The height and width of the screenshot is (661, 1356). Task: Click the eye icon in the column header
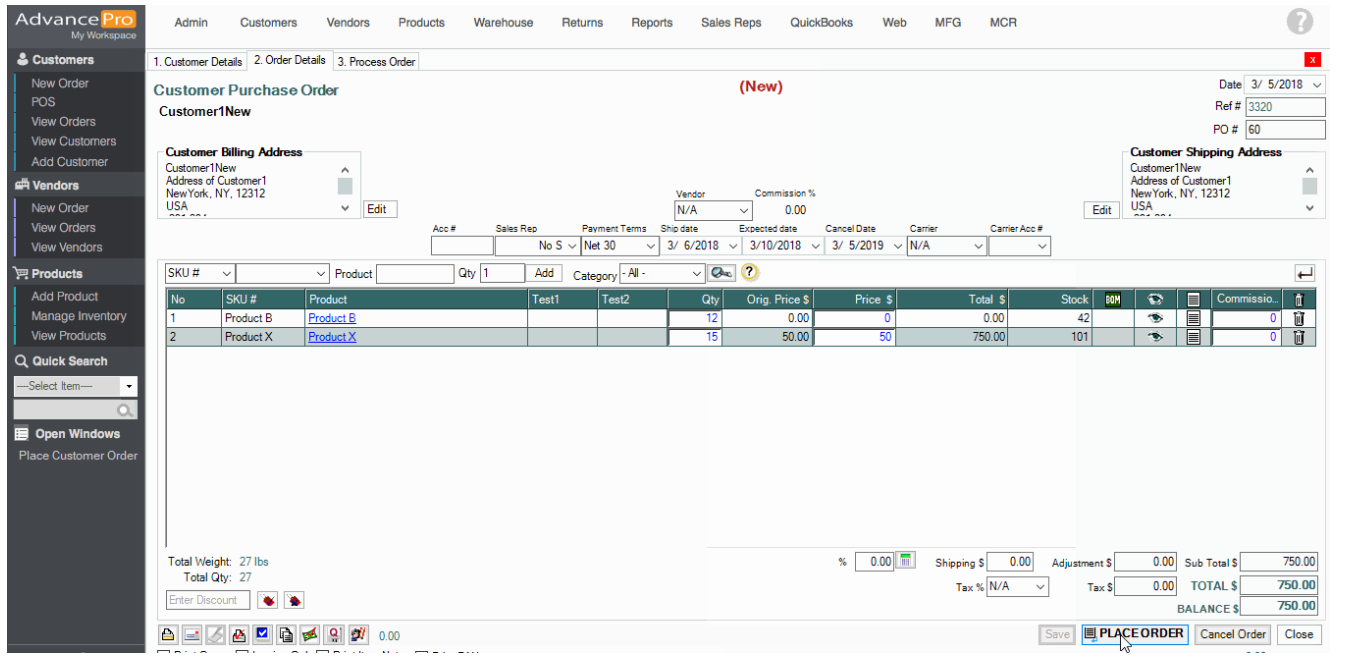tap(1156, 299)
